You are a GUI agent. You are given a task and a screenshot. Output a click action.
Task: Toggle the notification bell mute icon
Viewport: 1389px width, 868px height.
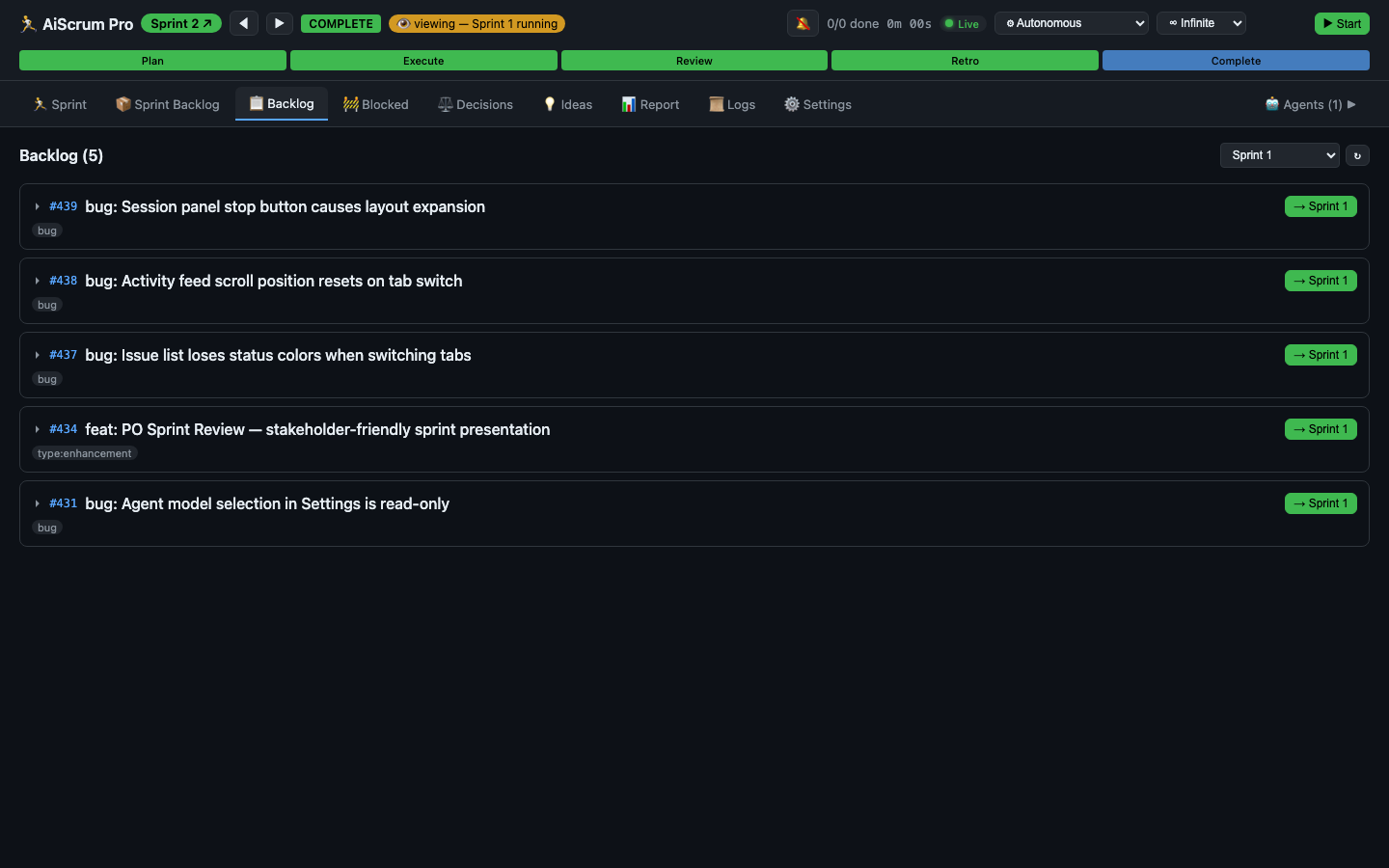[803, 23]
